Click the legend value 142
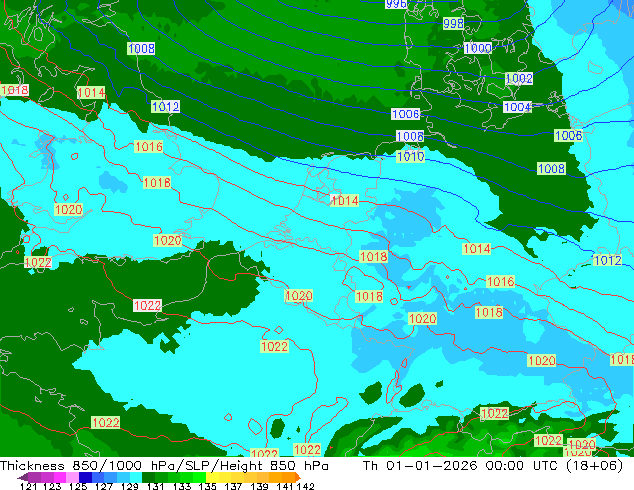634x490 pixels. pyautogui.click(x=306, y=486)
